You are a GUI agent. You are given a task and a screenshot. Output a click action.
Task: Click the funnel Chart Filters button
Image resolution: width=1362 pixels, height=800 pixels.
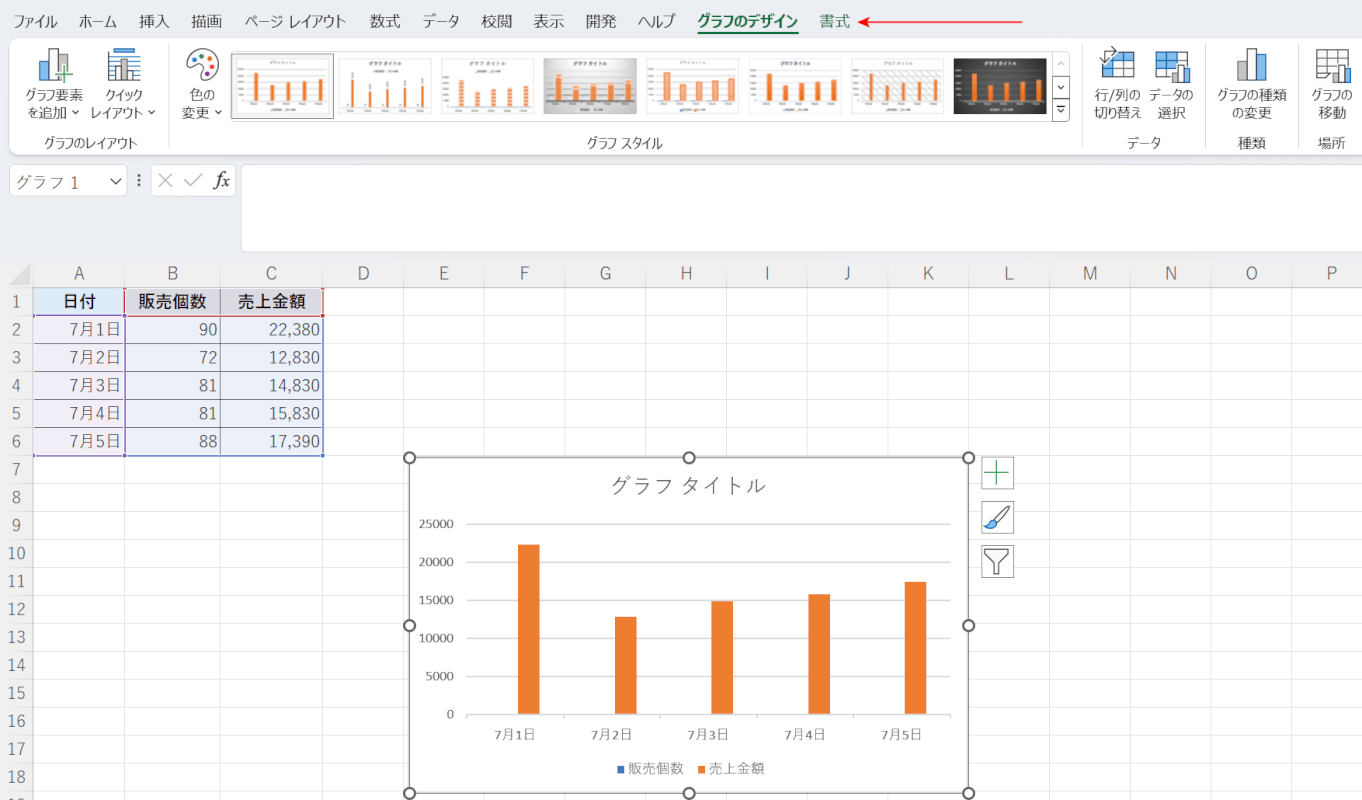tap(998, 561)
